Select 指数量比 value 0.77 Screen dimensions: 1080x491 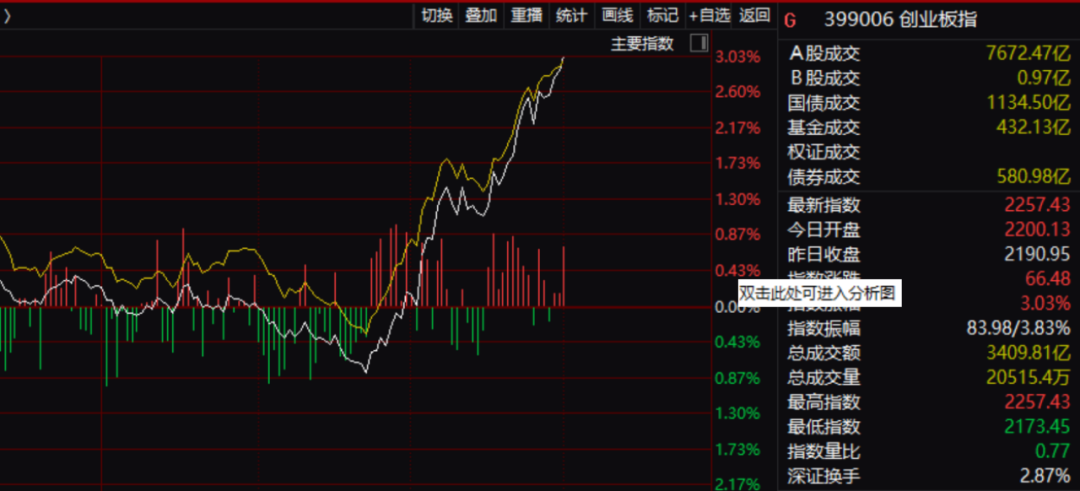[x=1053, y=452]
